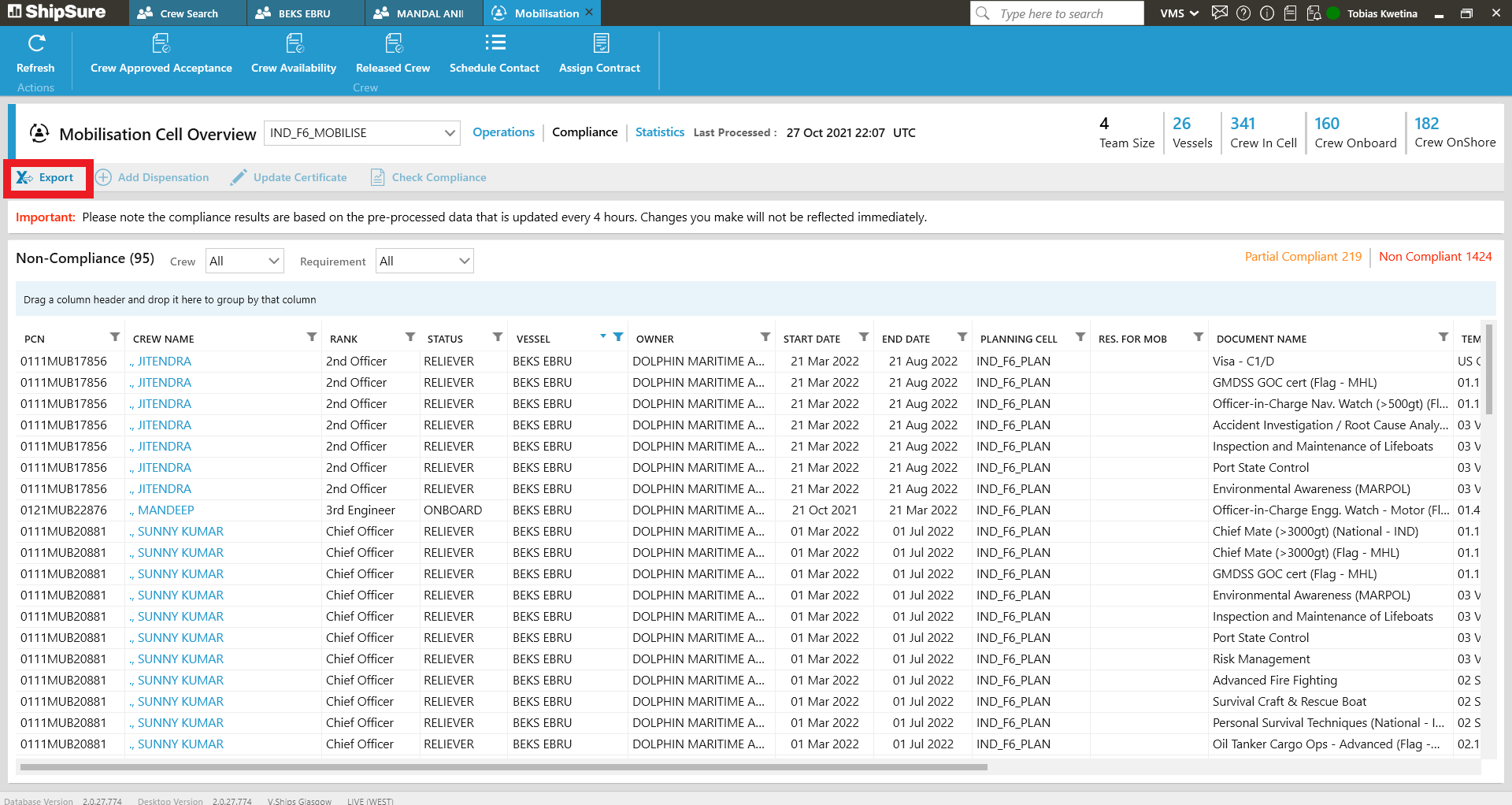Switch to the Statistics view

click(659, 132)
